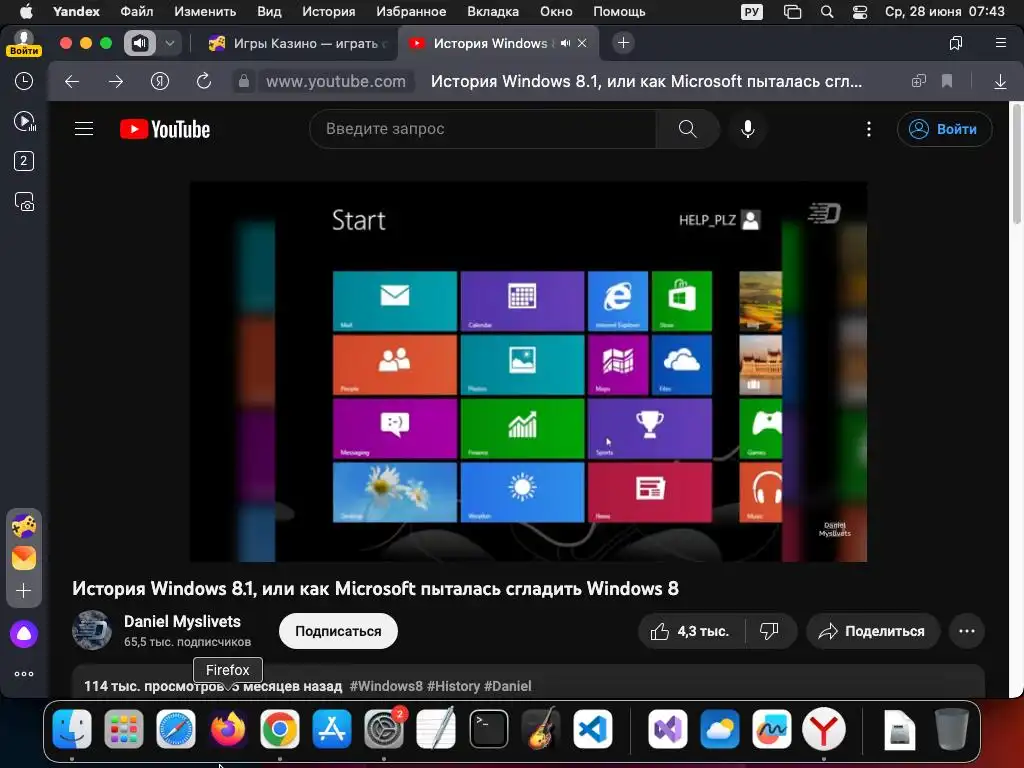Open the Вкладка menu
1024x768 pixels.
[x=493, y=11]
